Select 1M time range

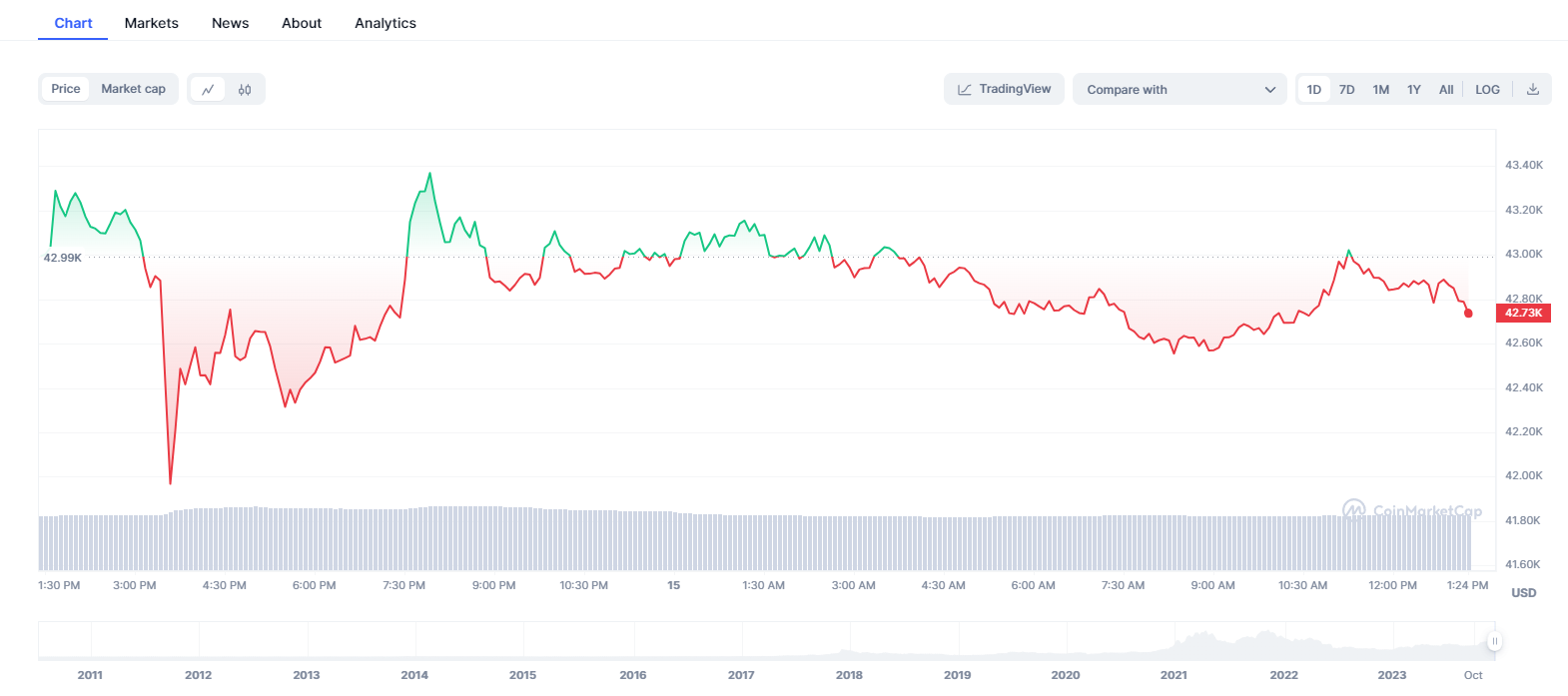pyautogui.click(x=1381, y=89)
